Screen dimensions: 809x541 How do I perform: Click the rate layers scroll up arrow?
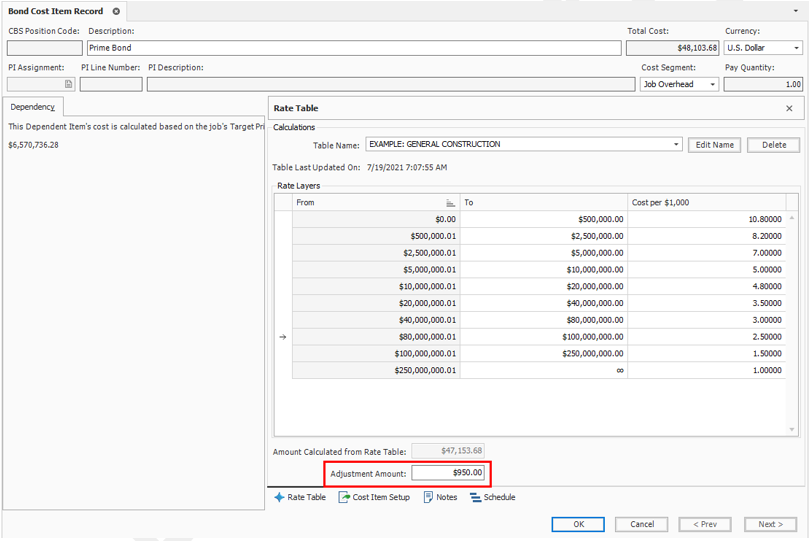[x=791, y=218]
